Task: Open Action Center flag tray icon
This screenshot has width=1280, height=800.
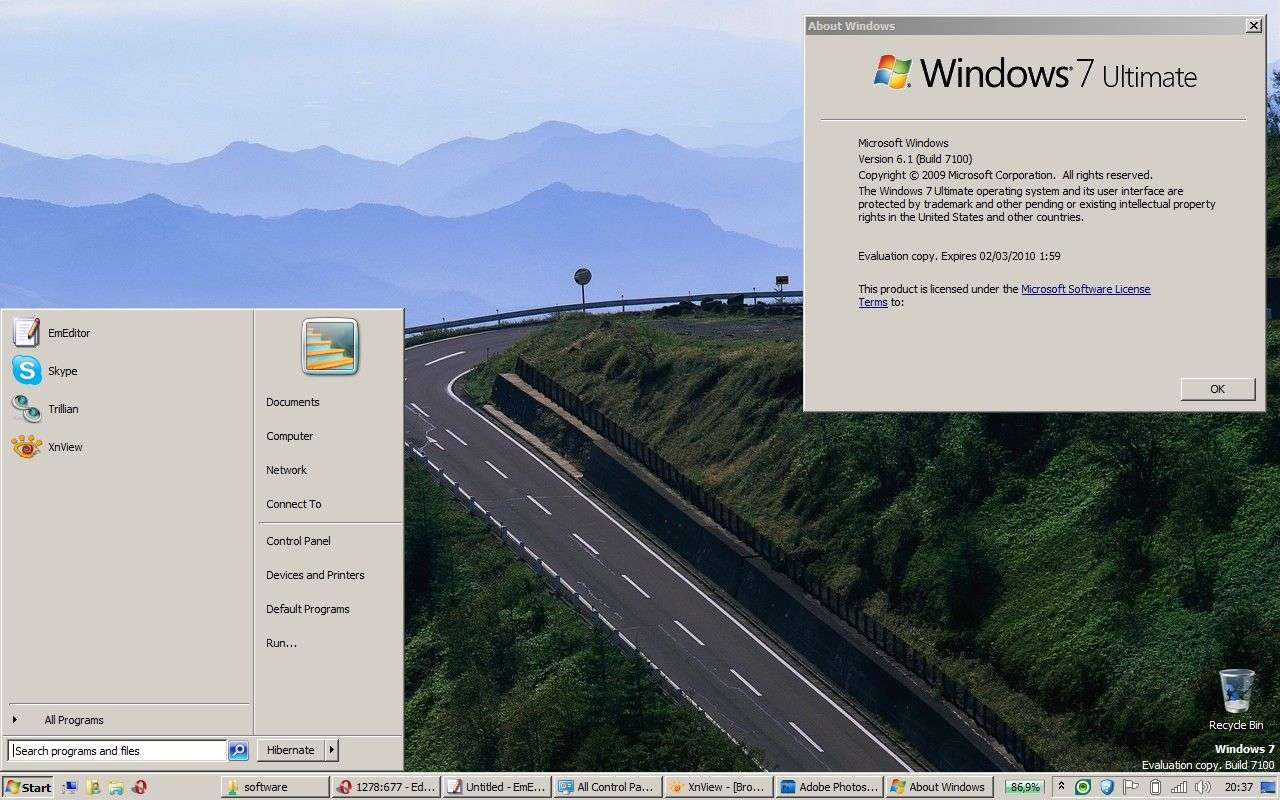Action: tap(1130, 787)
